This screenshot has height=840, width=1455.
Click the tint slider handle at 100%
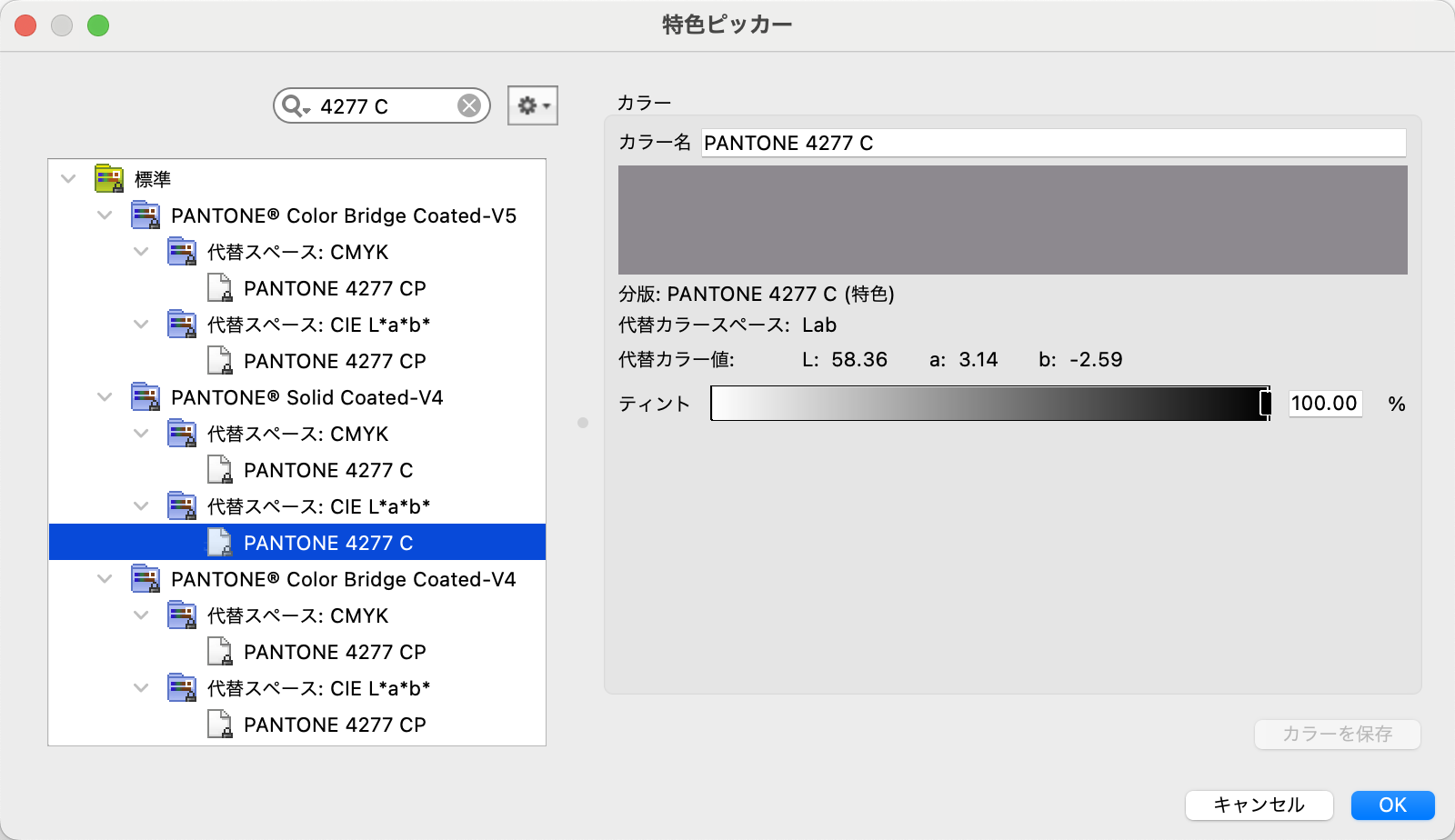coord(1265,404)
